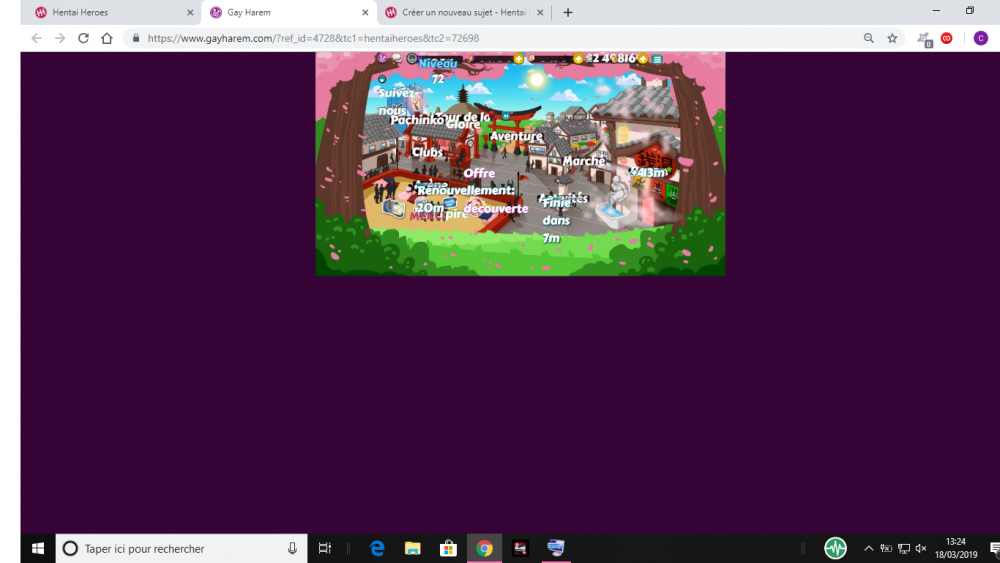The height and width of the screenshot is (563, 1000).
Task: Go to the browser home page
Action: pyautogui.click(x=107, y=38)
